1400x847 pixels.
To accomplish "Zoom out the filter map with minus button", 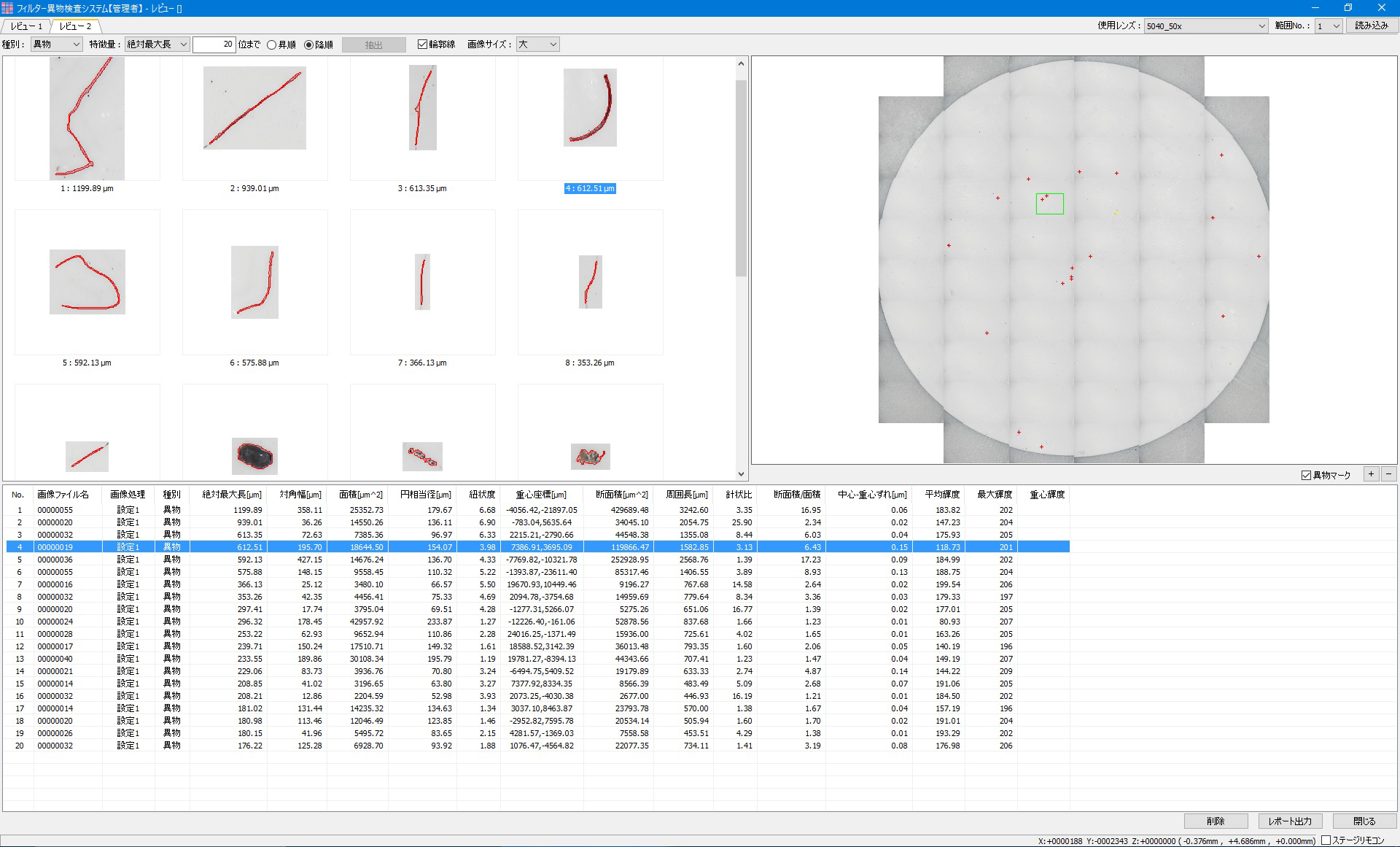I will (1389, 474).
